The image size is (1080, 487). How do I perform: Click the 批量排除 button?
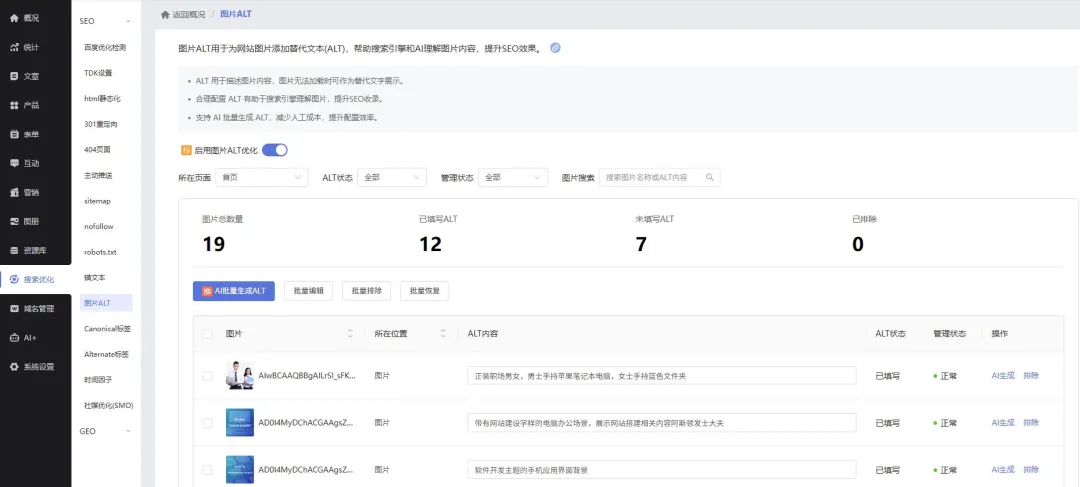coord(366,291)
